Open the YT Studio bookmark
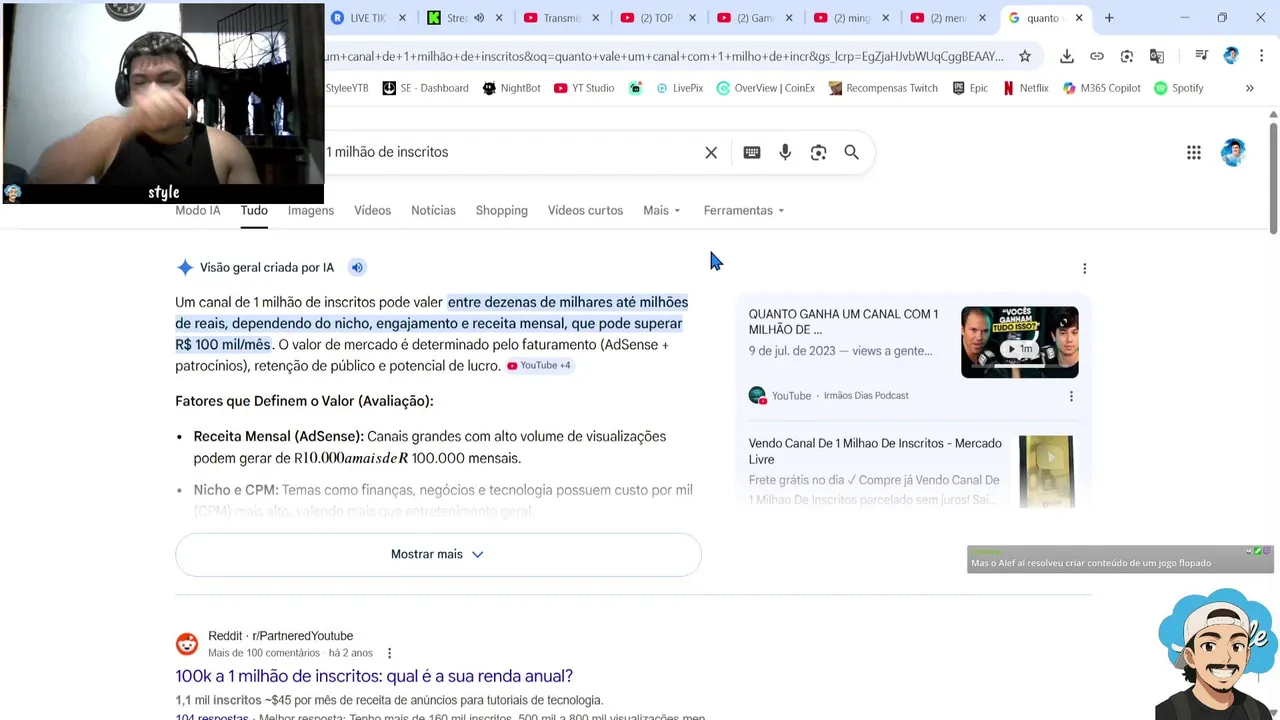The height and width of the screenshot is (720, 1280). point(584,88)
